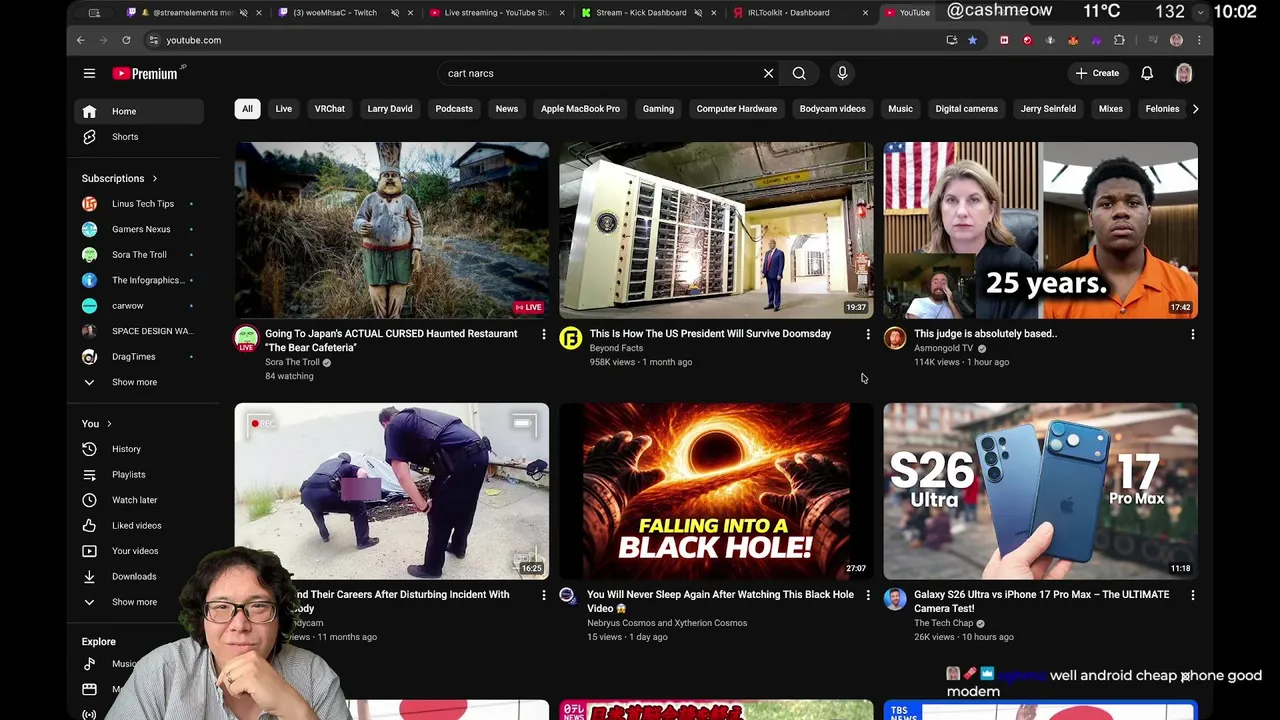The image size is (1280, 720).
Task: Open DragTimes subscription channel
Action: pos(139,357)
